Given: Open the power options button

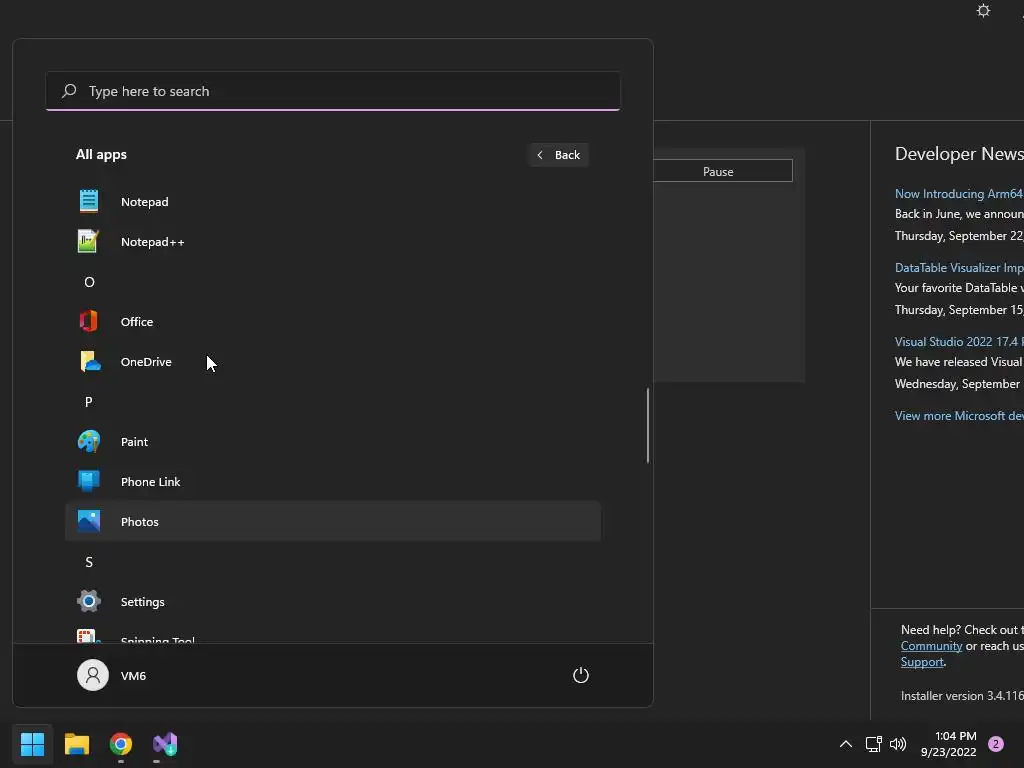Looking at the screenshot, I should click(x=581, y=675).
